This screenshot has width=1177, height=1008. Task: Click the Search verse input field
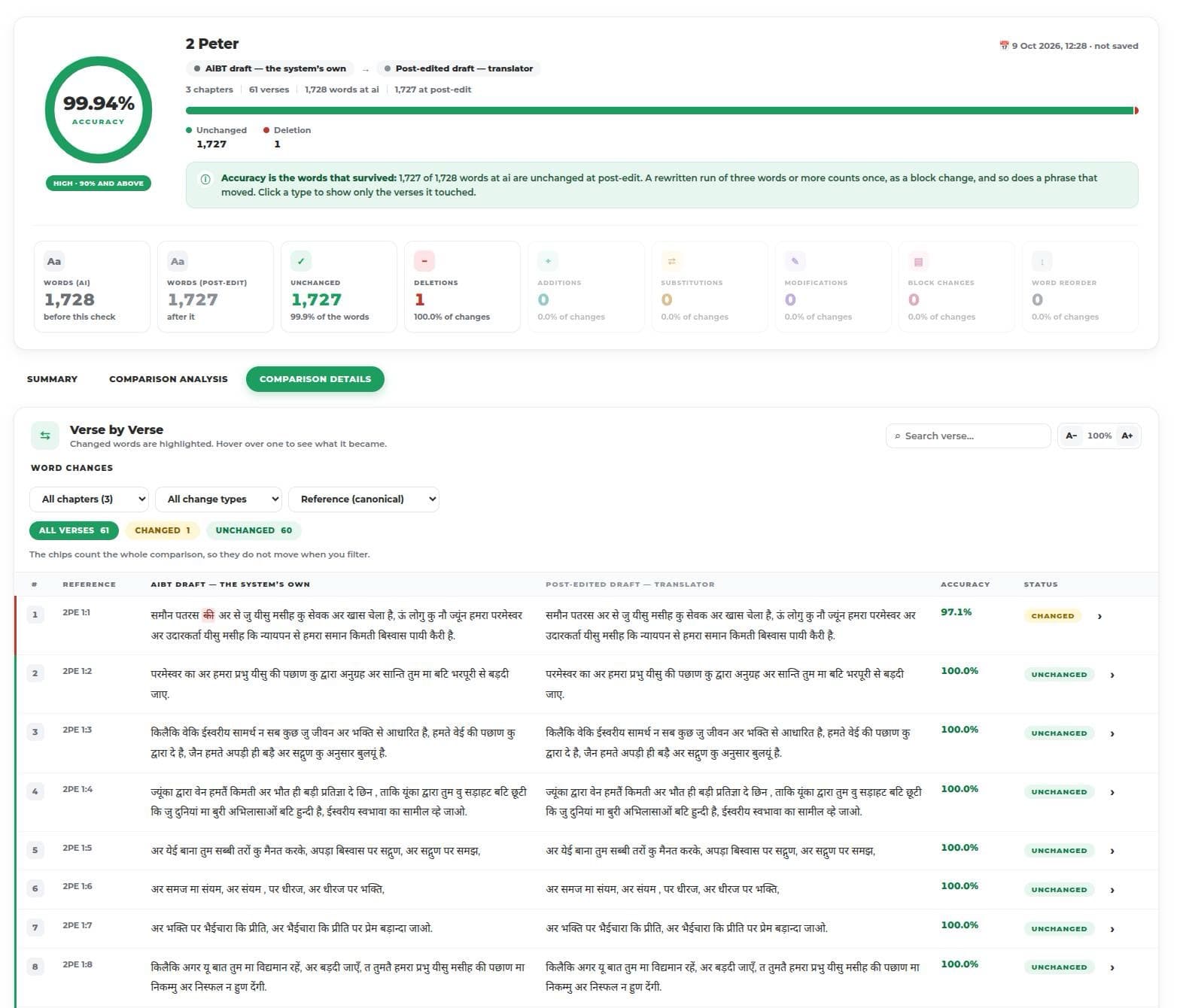point(968,436)
